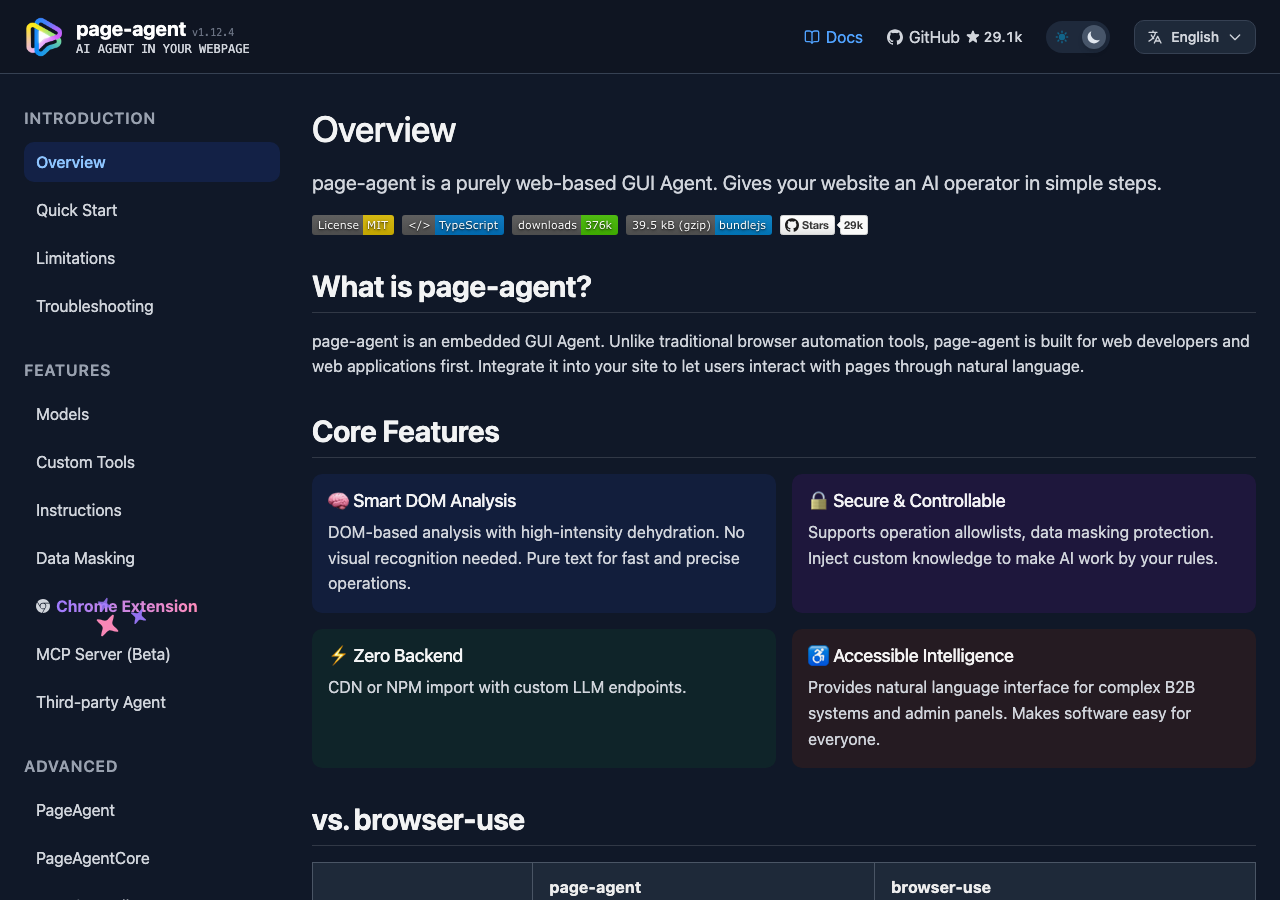Click the 'CDN or NPM import' description text
Screen dimensions: 1280x900
pos(507,687)
